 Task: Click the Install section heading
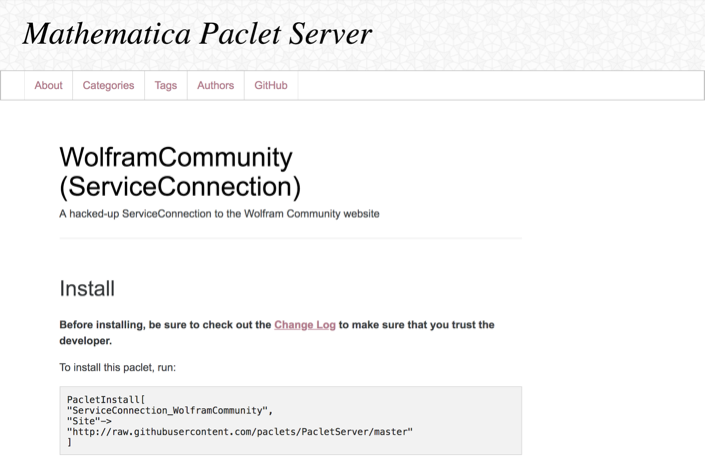(87, 289)
